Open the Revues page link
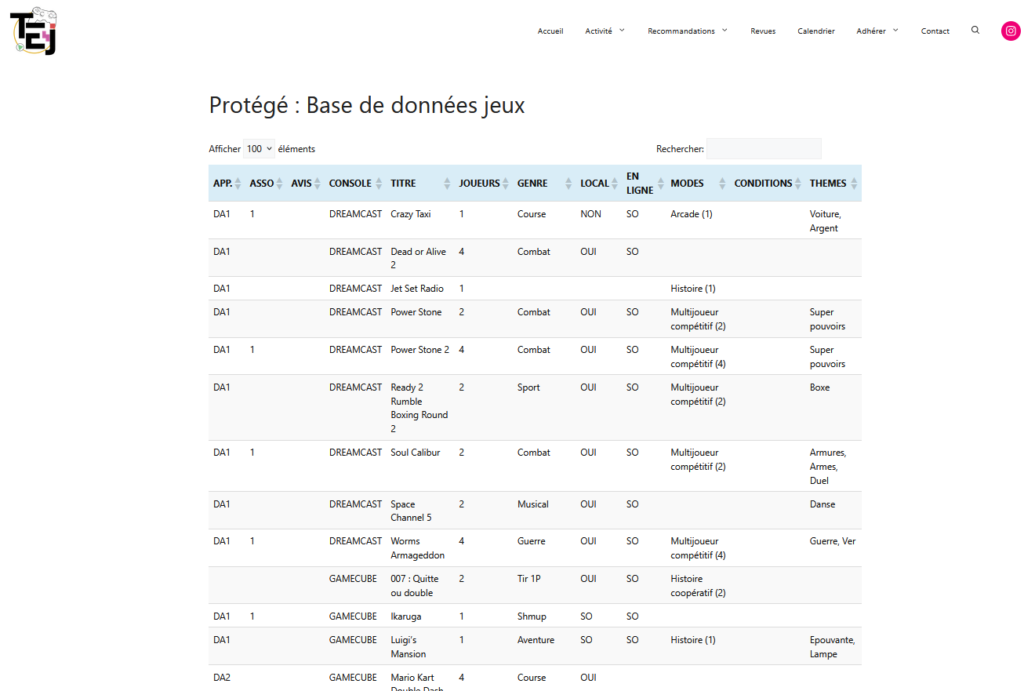Viewport: 1024px width, 691px height. point(763,31)
